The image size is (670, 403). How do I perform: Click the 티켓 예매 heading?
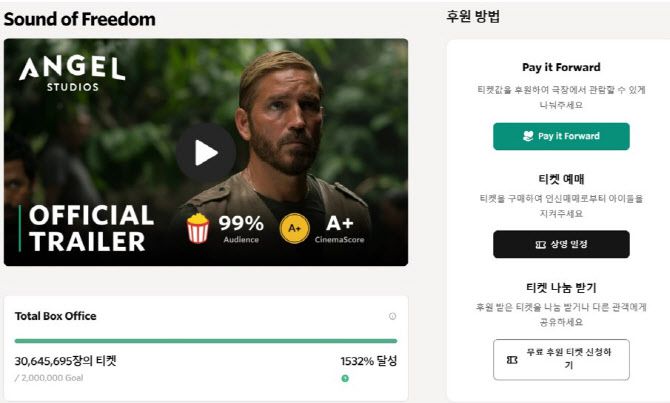pos(561,179)
